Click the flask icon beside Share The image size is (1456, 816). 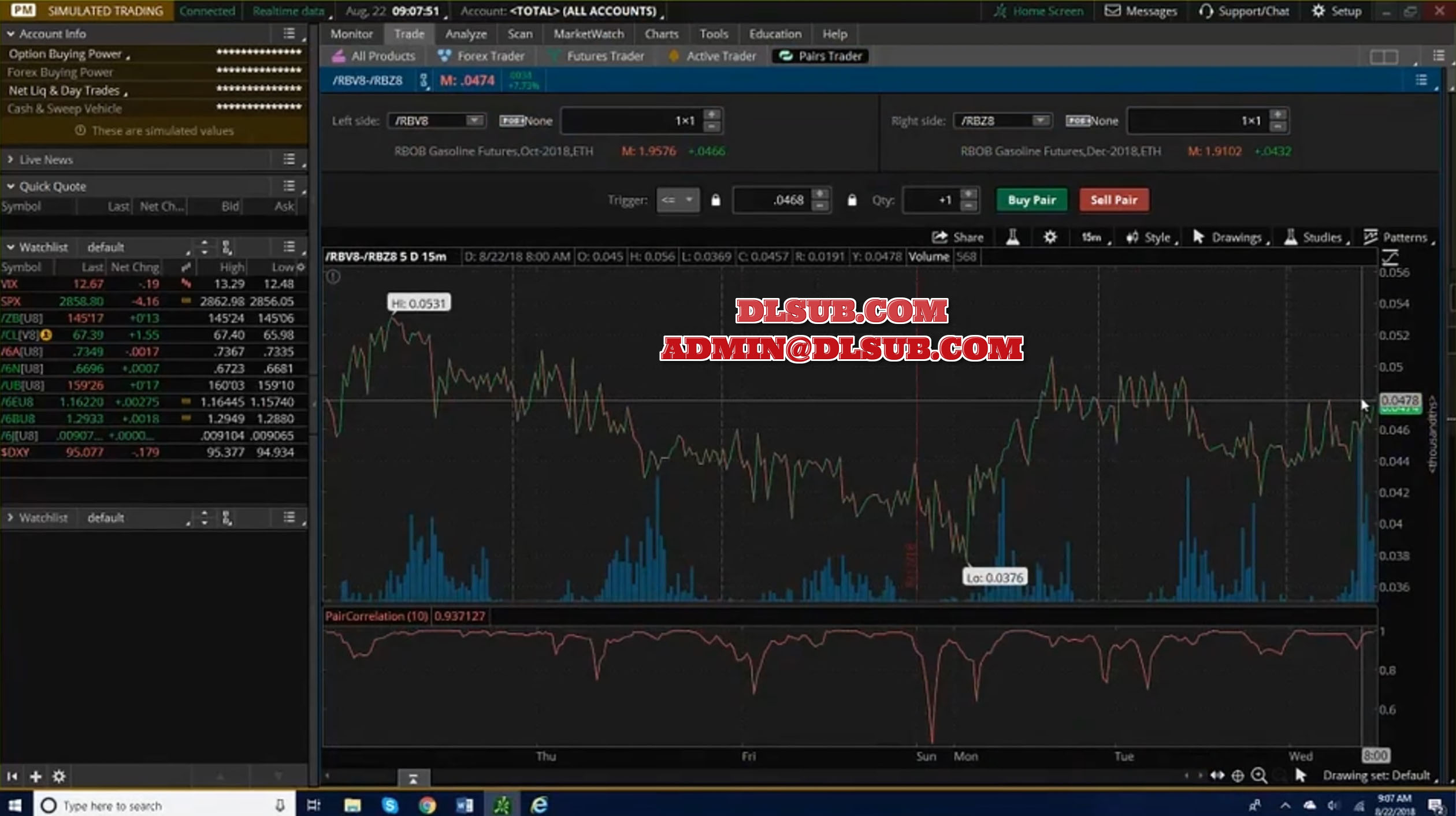1012,237
